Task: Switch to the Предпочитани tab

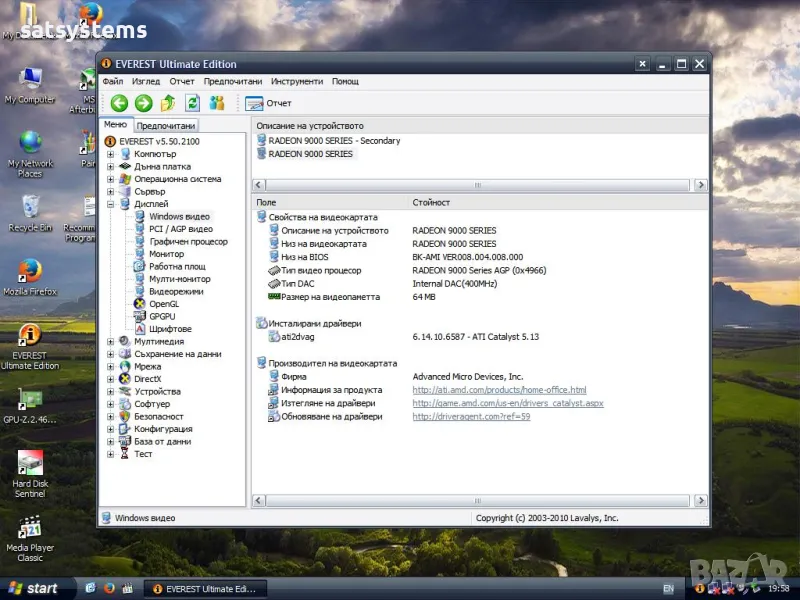Action: coord(166,126)
